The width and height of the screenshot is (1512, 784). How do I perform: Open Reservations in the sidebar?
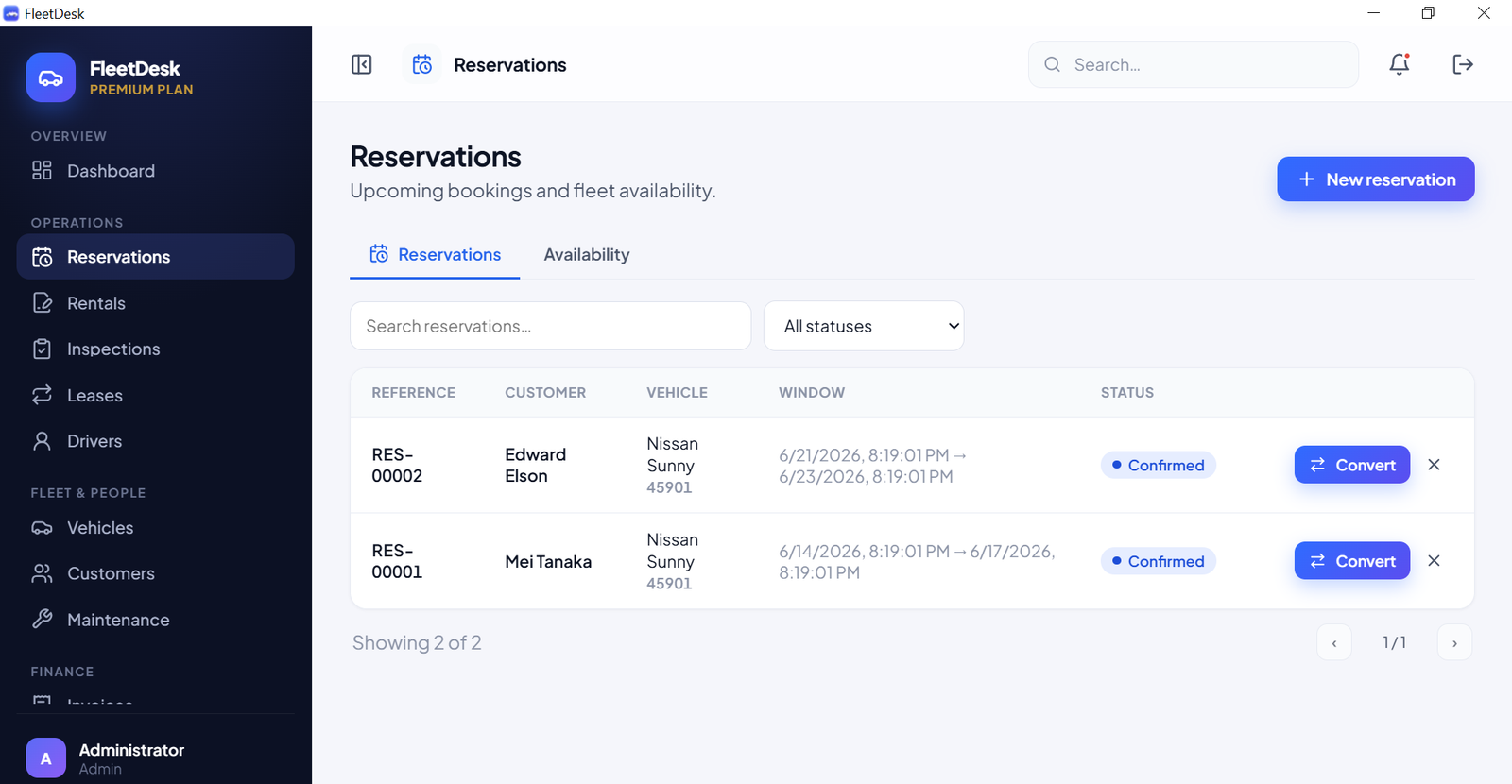pyautogui.click(x=156, y=257)
